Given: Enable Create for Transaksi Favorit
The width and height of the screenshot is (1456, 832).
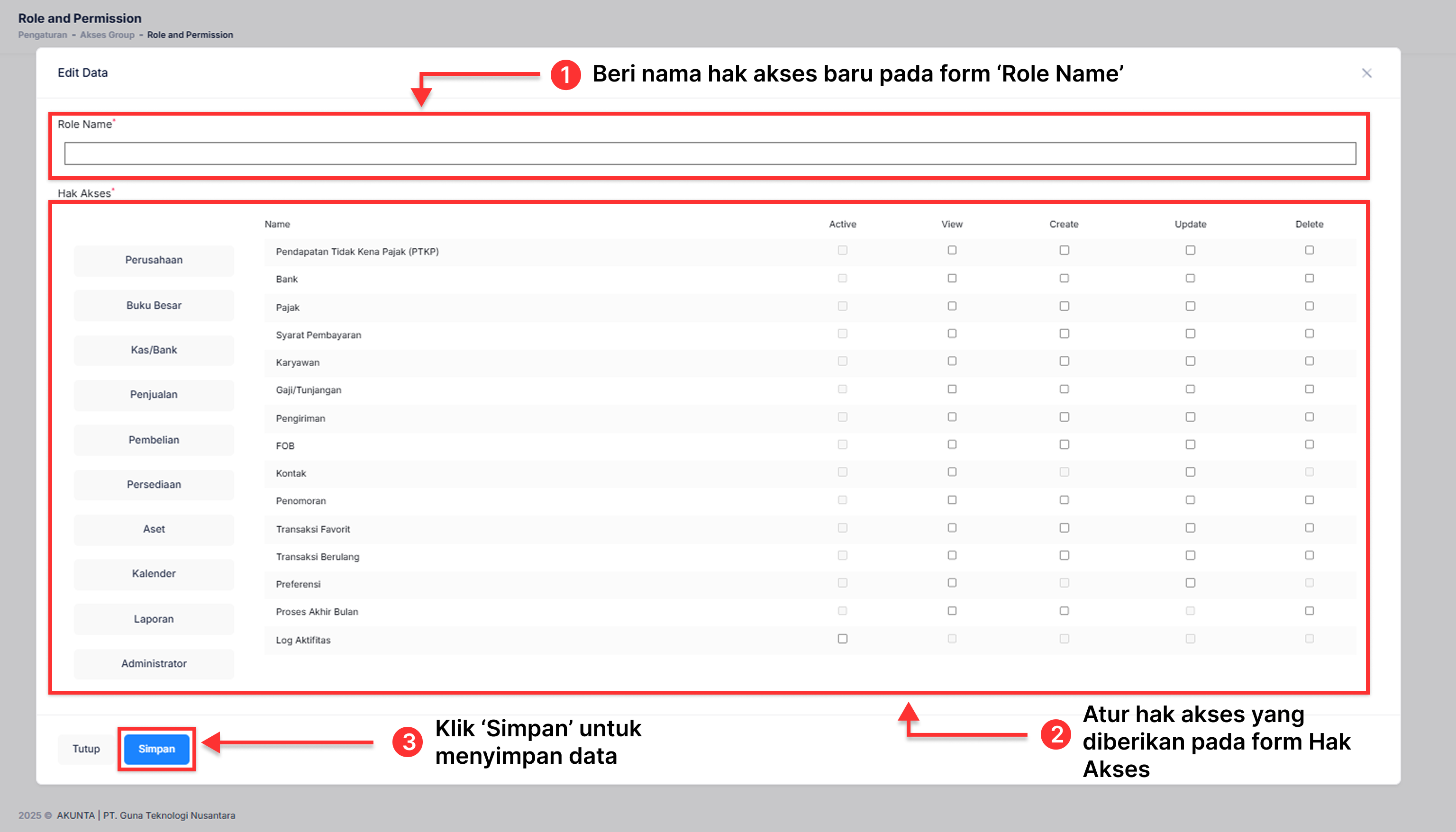Looking at the screenshot, I should [1064, 527].
